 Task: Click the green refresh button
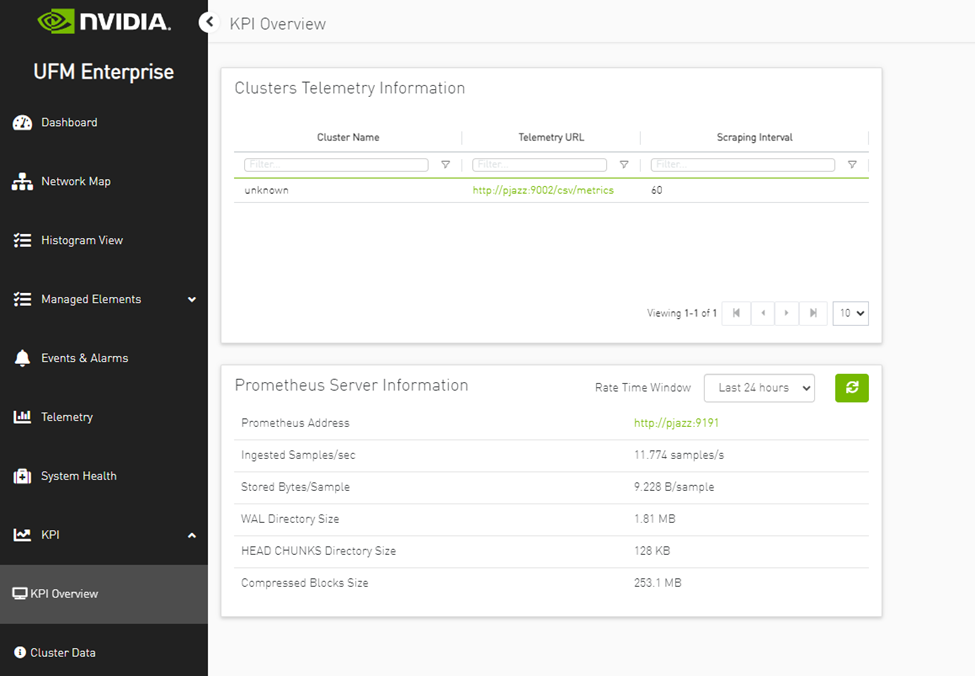point(851,388)
